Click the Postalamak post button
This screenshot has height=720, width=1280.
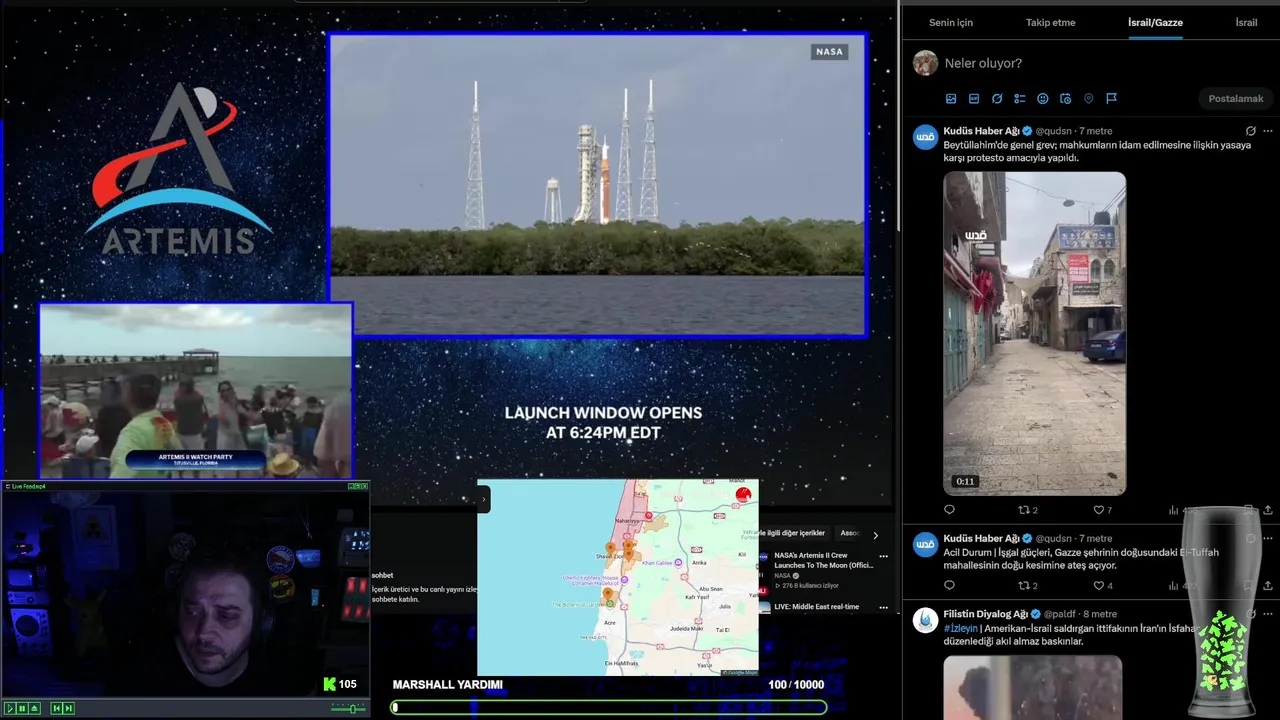(1236, 98)
